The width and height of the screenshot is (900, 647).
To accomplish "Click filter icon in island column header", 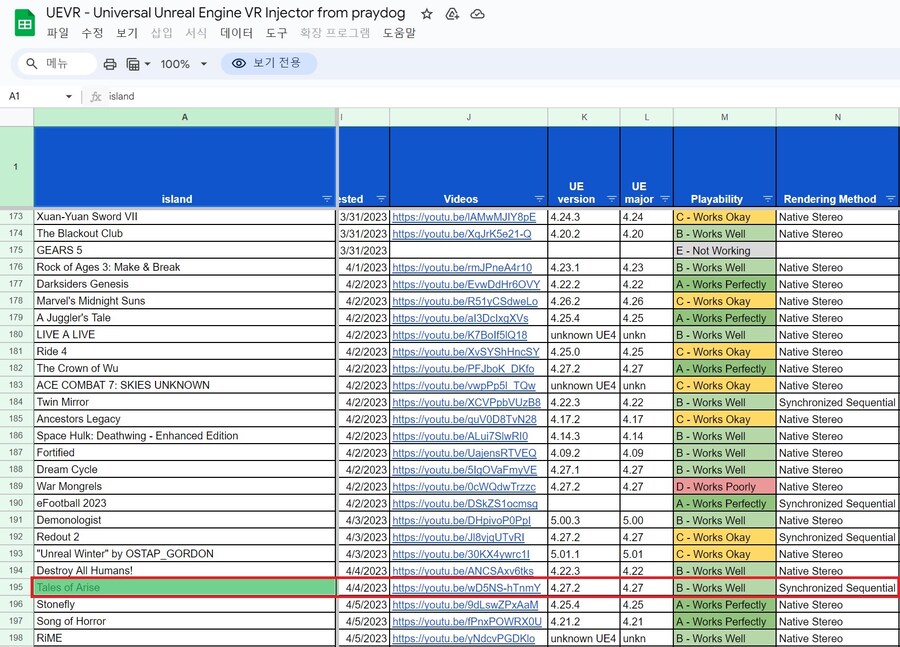I will pos(327,199).
